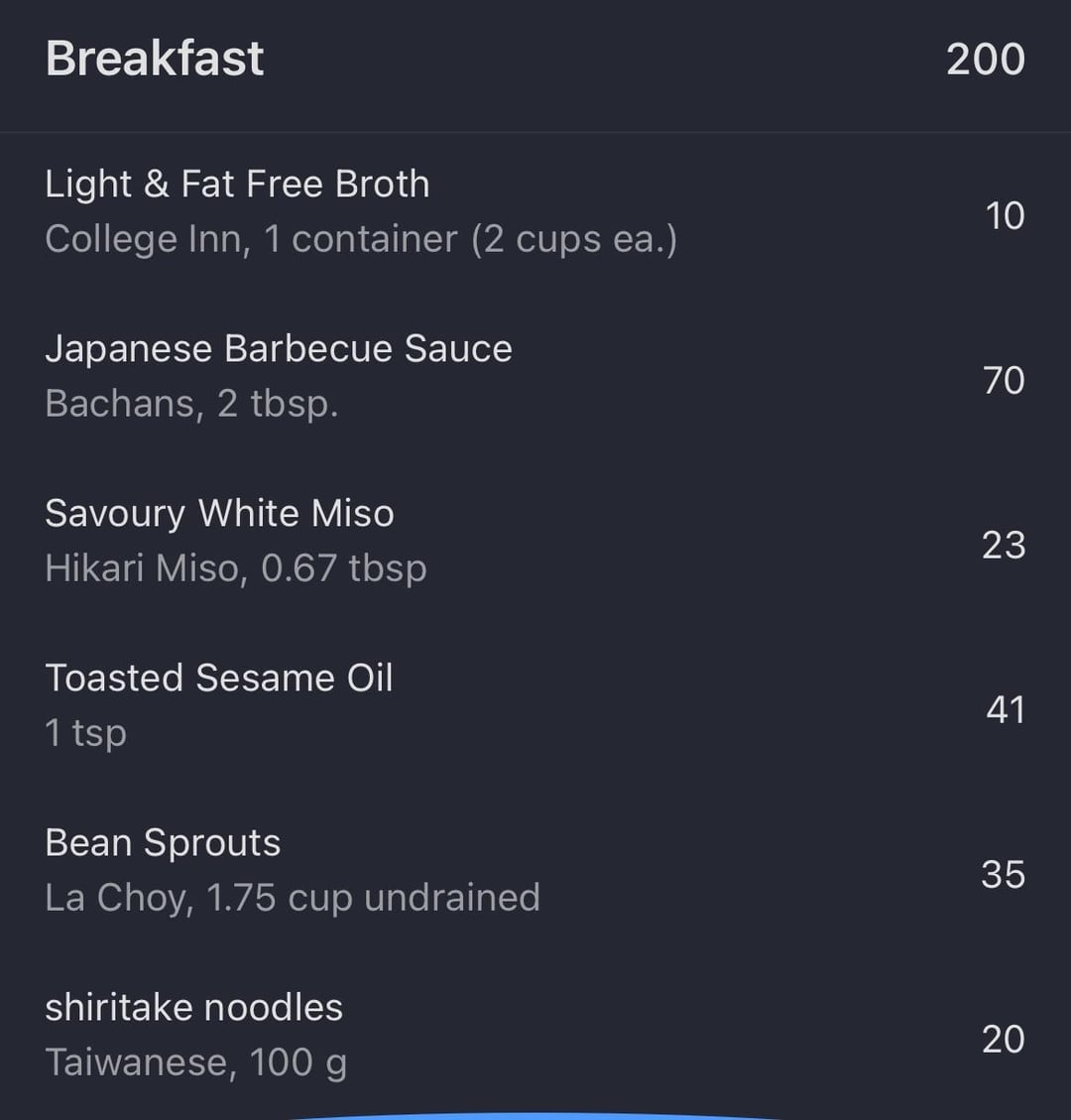Tap the 10 calorie value for broth
The height and width of the screenshot is (1120, 1071).
click(x=1005, y=215)
